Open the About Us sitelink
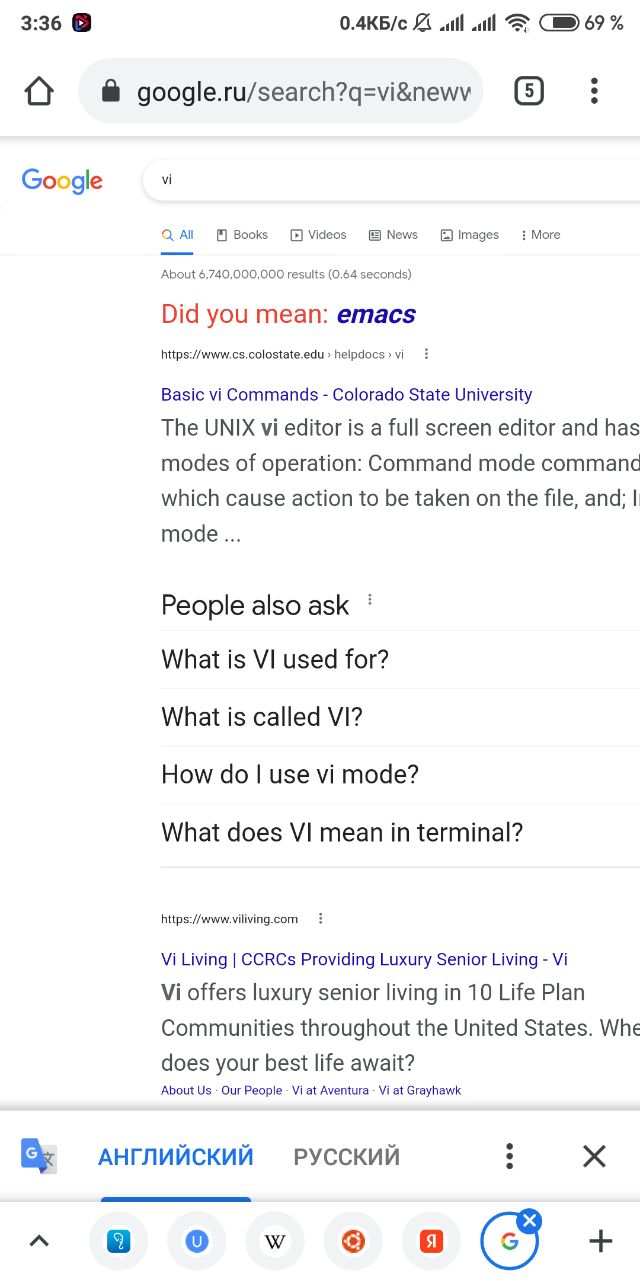The height and width of the screenshot is (1280, 640). (x=186, y=1090)
